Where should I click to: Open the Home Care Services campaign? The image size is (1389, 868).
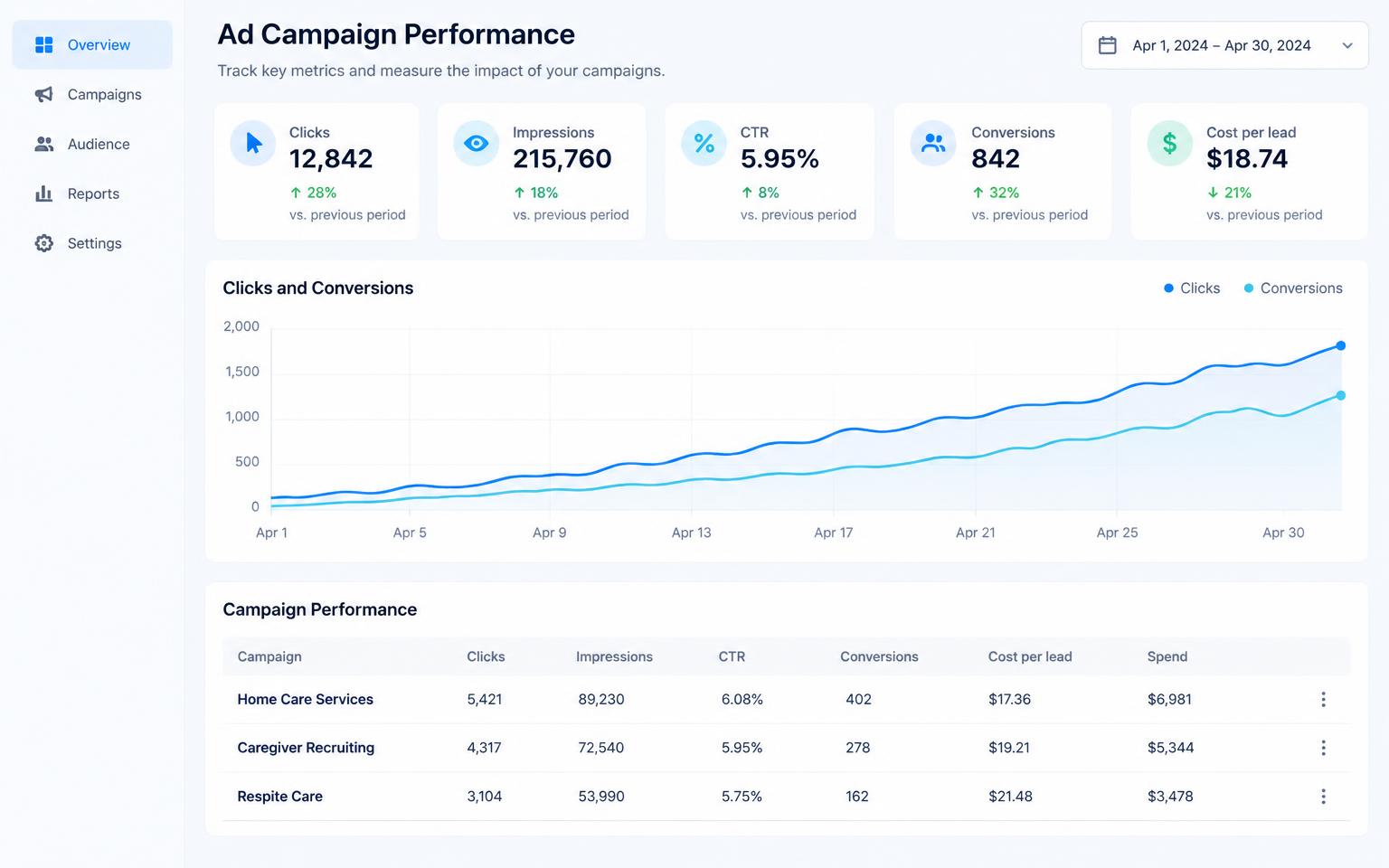click(305, 700)
